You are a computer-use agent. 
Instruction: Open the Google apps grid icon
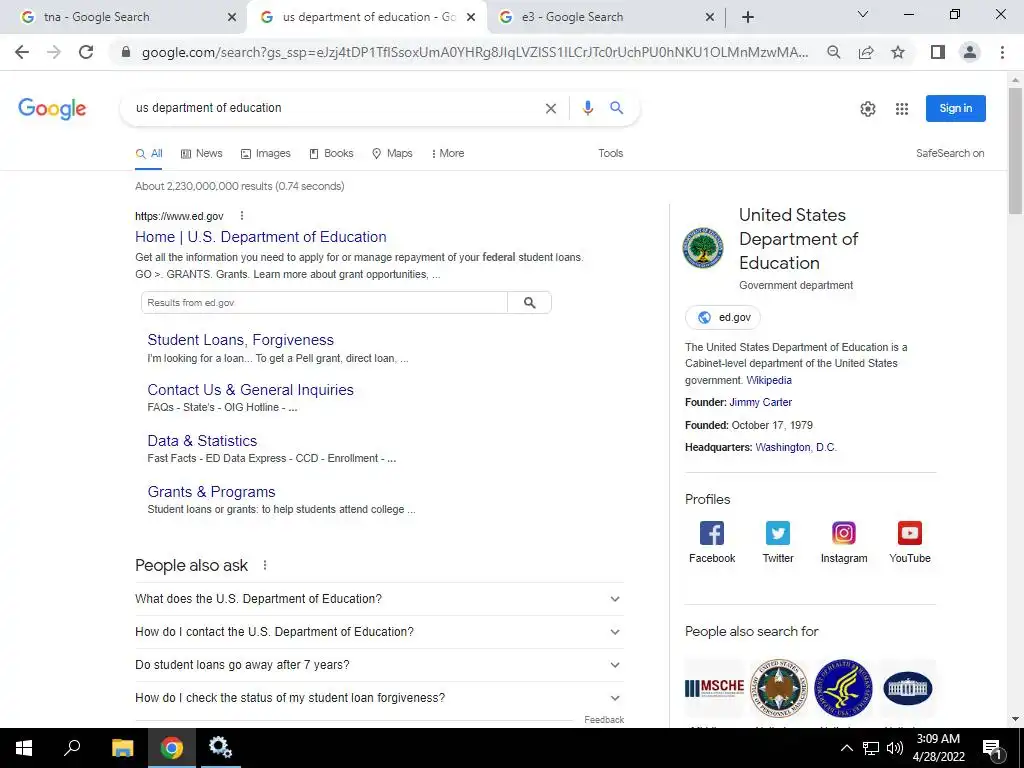902,109
